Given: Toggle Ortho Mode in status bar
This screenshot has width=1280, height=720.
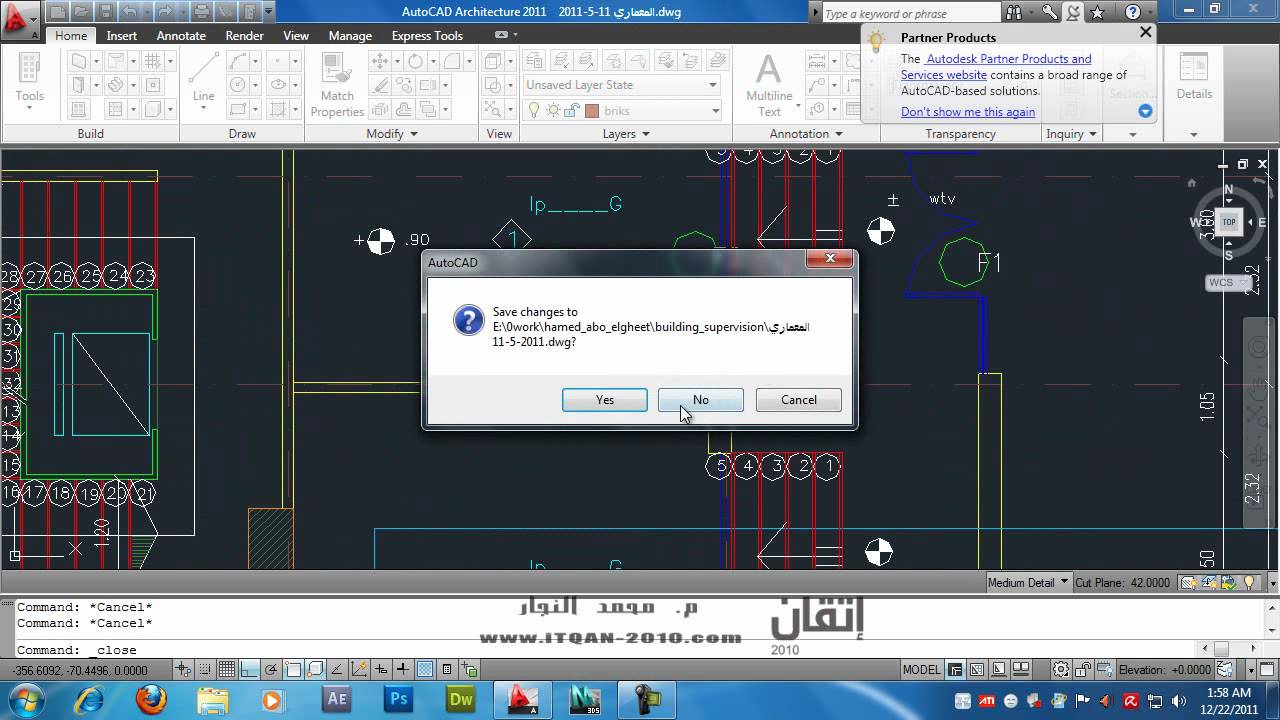Looking at the screenshot, I should click(248, 670).
